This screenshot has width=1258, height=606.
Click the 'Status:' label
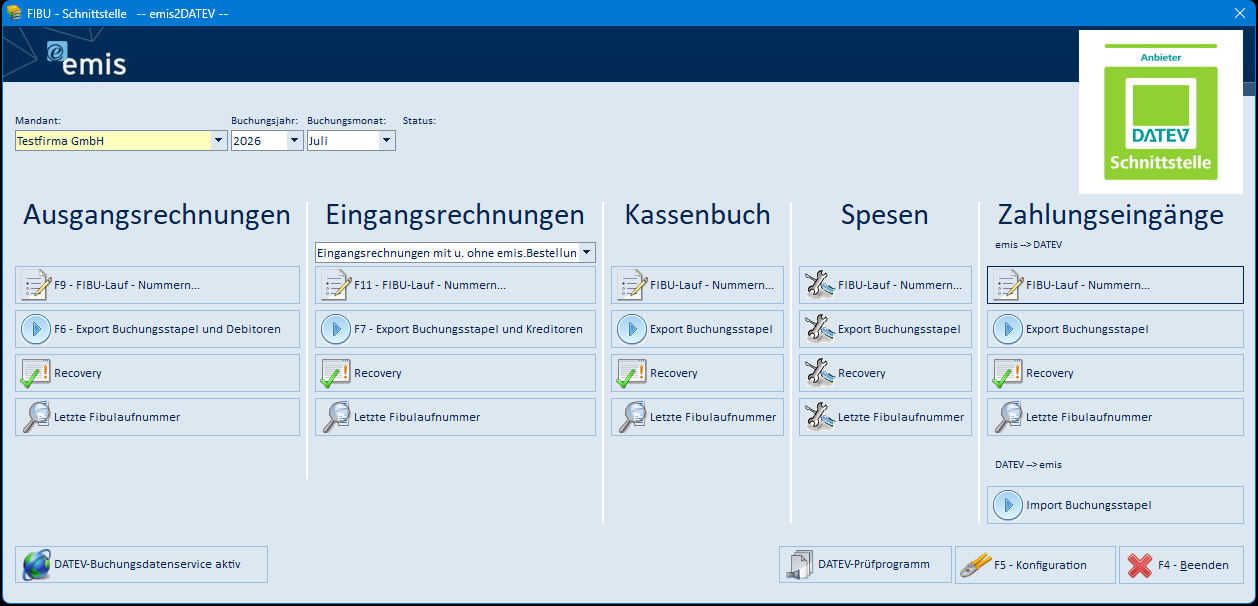[x=419, y=120]
